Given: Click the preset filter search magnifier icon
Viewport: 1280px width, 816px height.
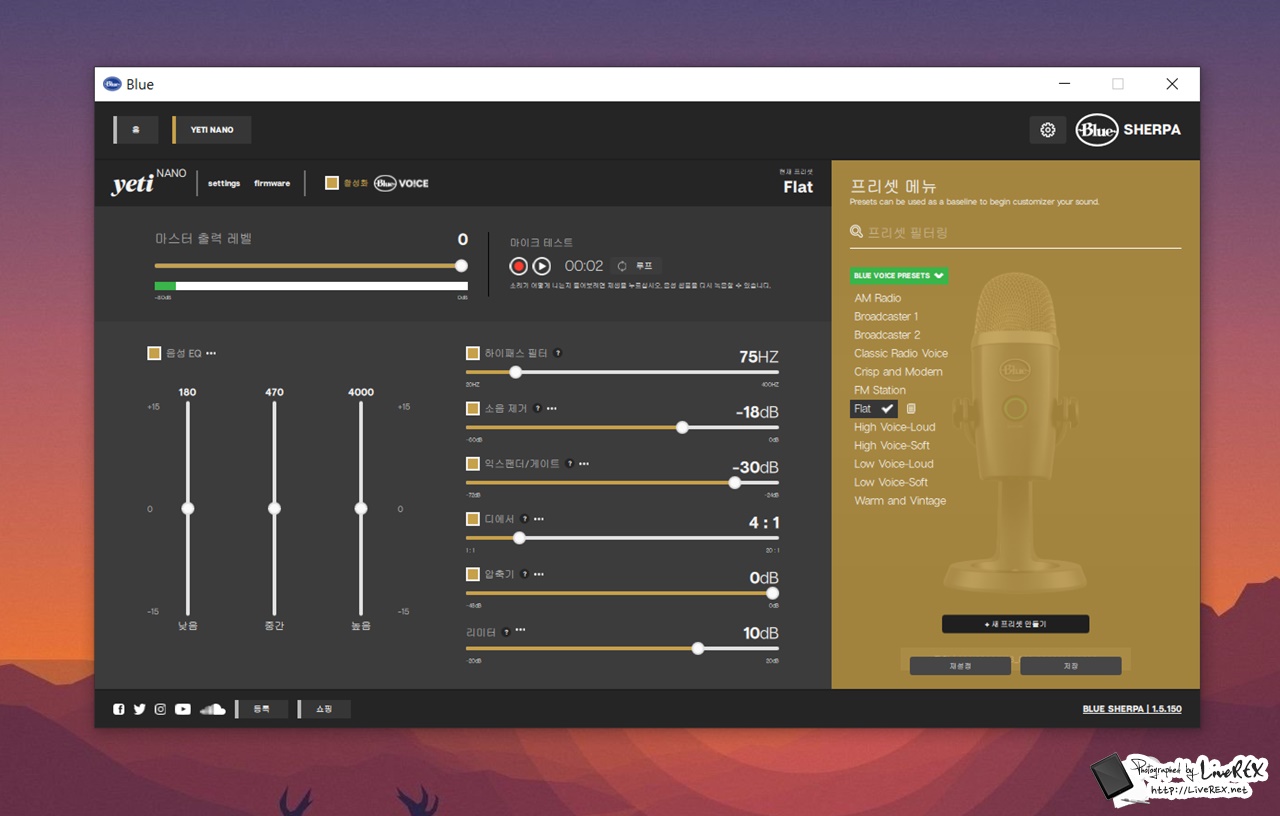Looking at the screenshot, I should tap(856, 232).
